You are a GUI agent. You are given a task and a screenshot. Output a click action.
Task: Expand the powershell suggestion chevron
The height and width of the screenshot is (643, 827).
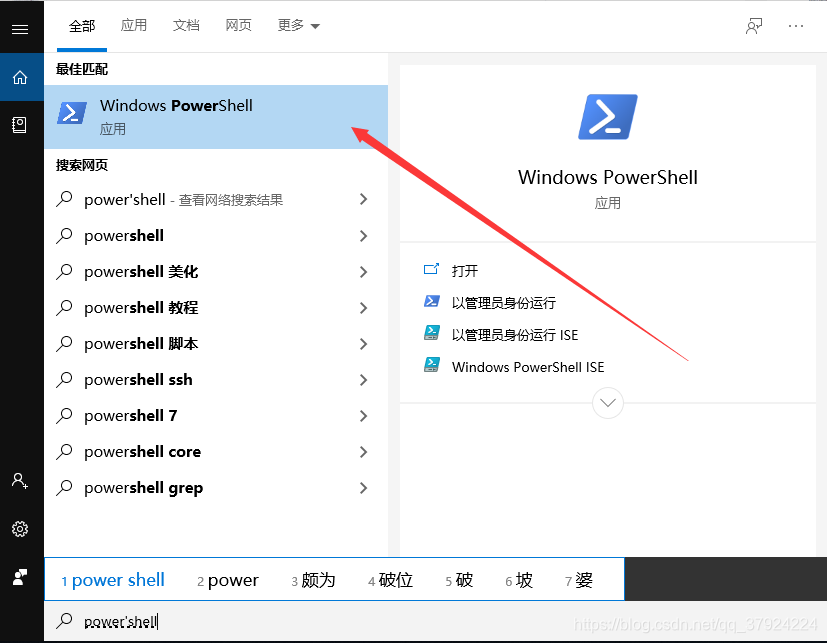[363, 236]
